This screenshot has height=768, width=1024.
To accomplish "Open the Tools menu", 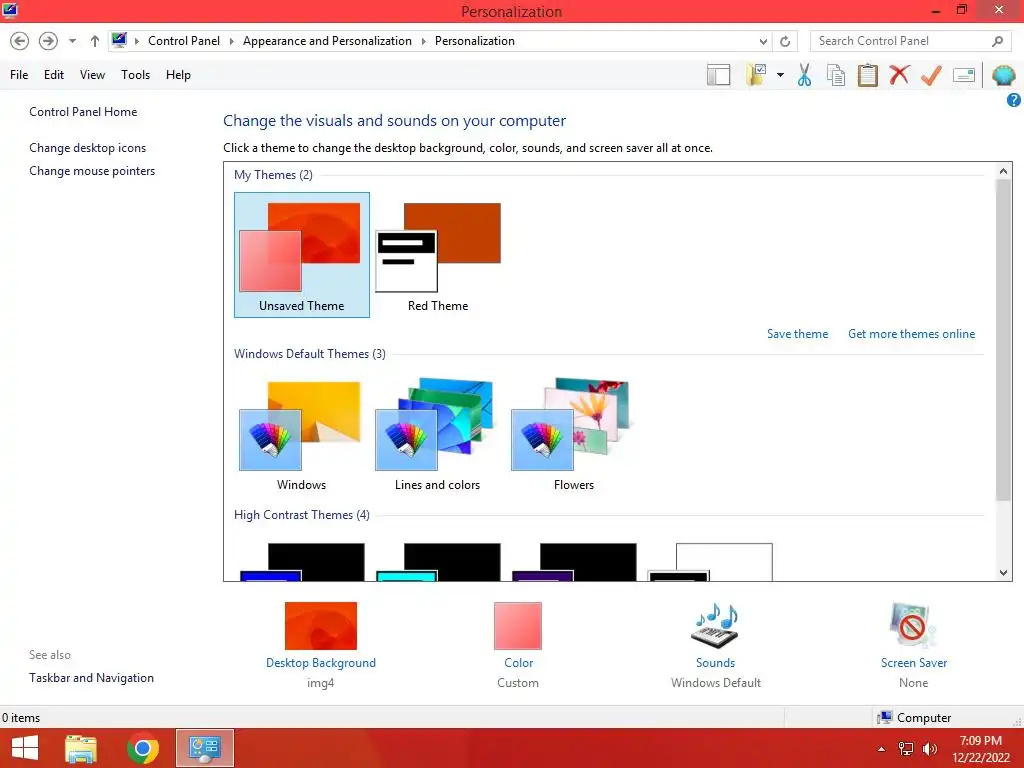I will [135, 75].
